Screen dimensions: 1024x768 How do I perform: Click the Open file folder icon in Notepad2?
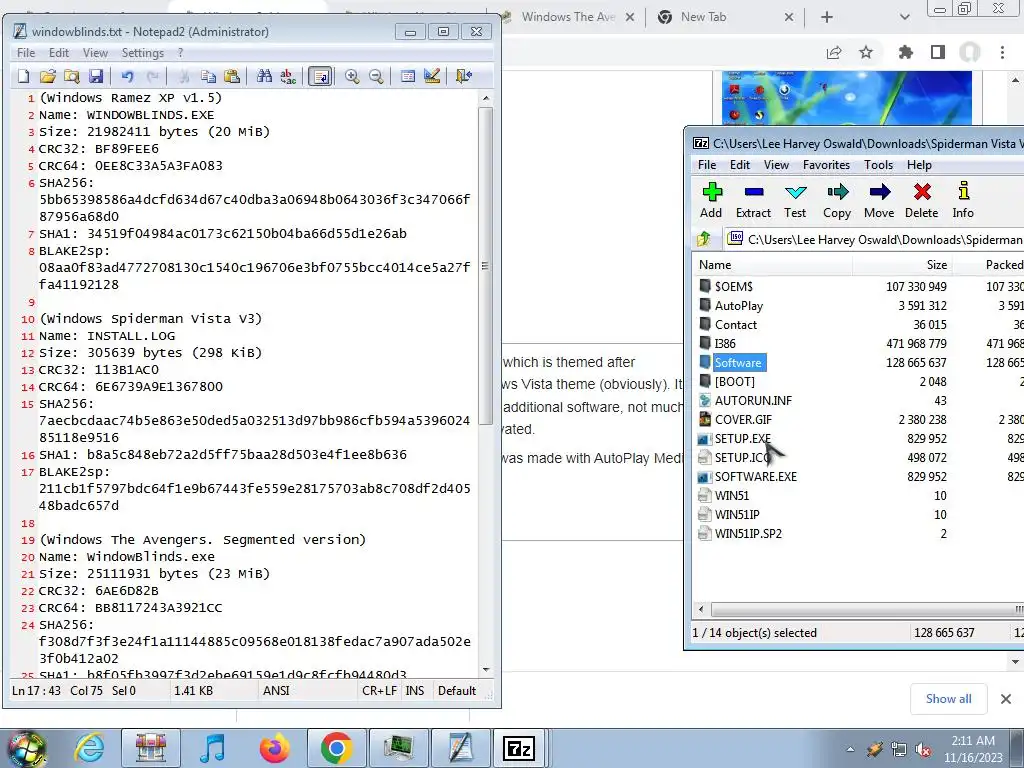[x=48, y=76]
